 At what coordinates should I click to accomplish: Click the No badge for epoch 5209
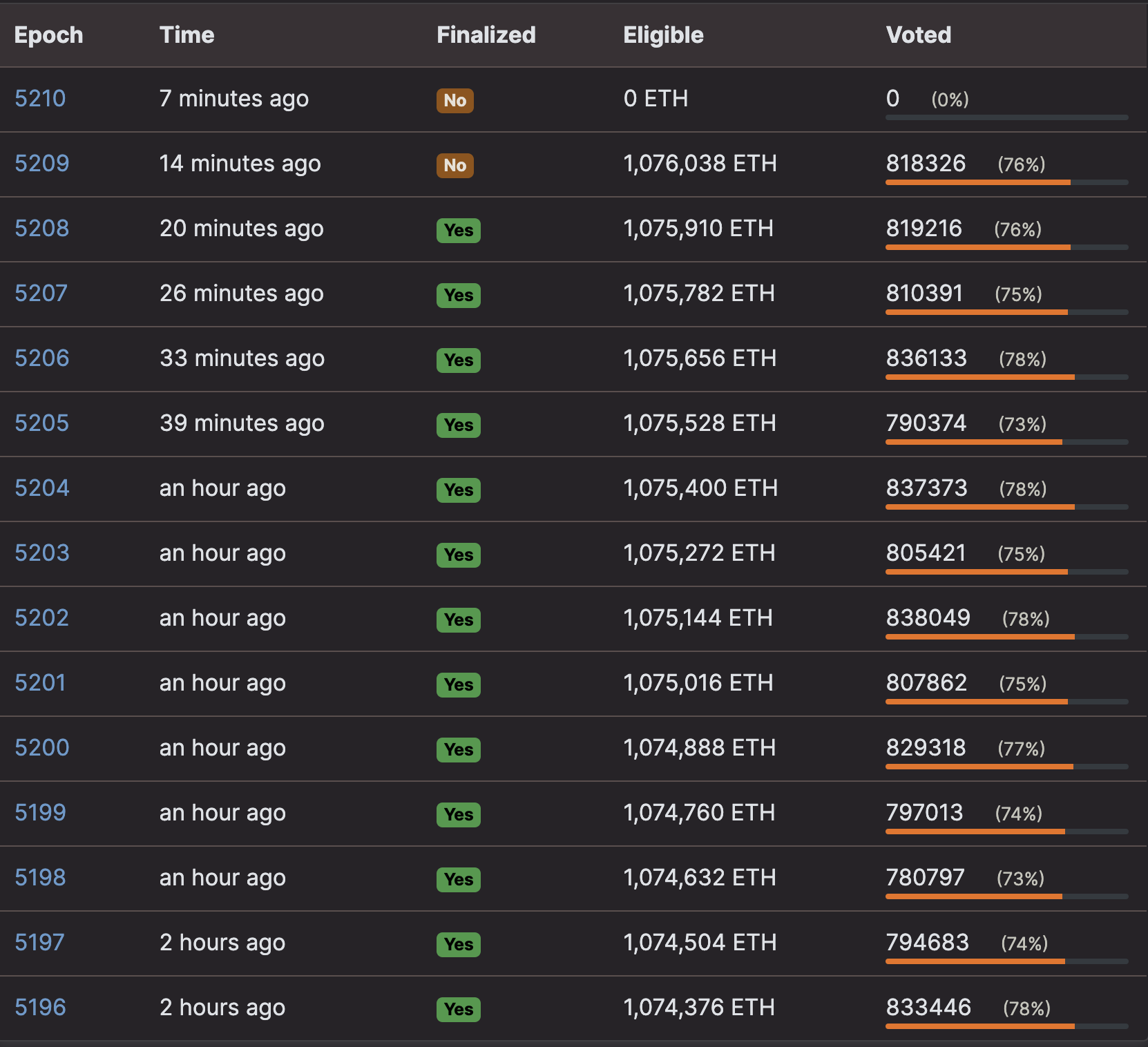(455, 165)
